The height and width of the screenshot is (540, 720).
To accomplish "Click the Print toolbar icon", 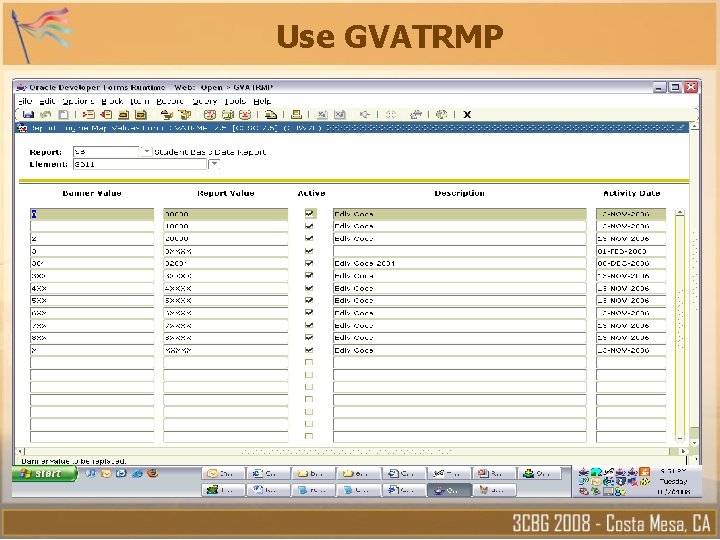I will click(296, 114).
